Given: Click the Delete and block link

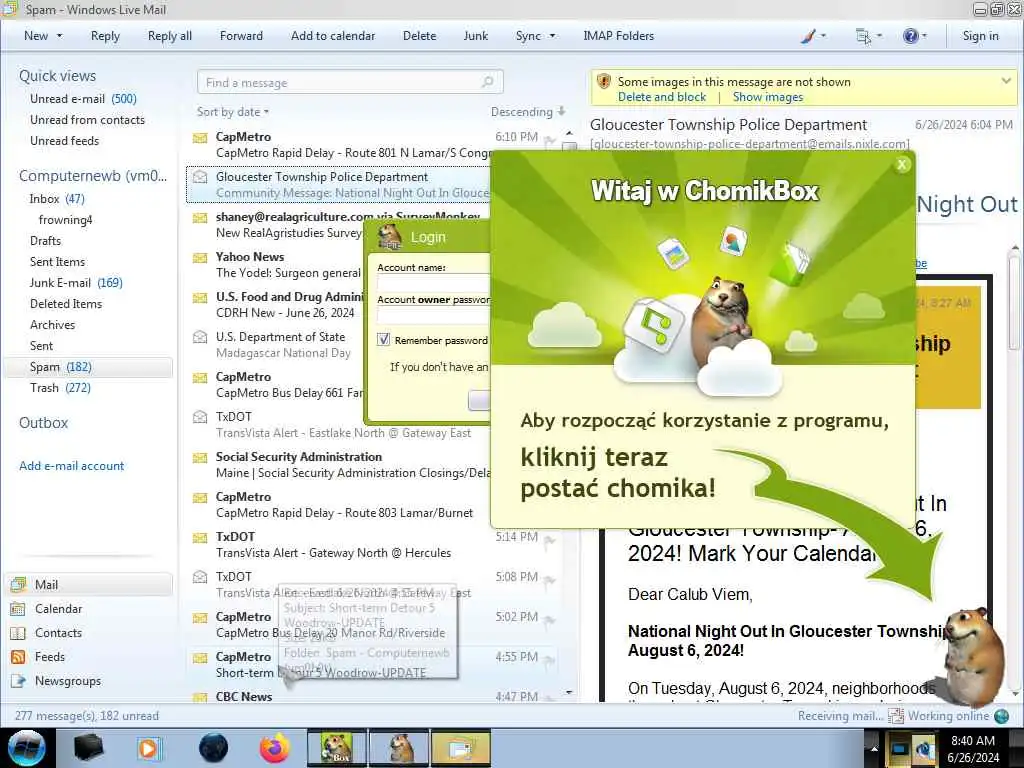Looking at the screenshot, I should click(x=662, y=97).
